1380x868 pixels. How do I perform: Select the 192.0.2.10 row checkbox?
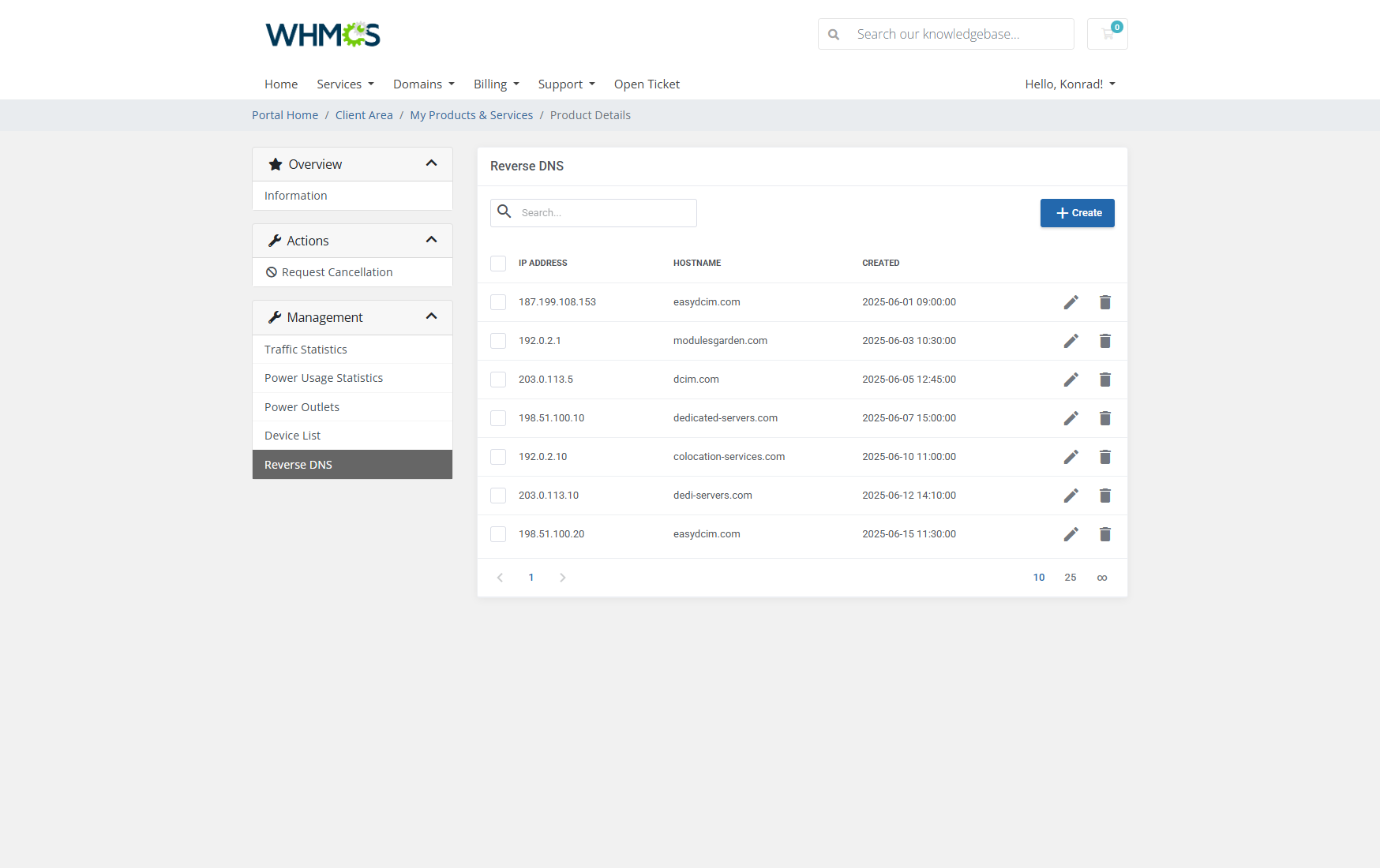[x=498, y=457]
